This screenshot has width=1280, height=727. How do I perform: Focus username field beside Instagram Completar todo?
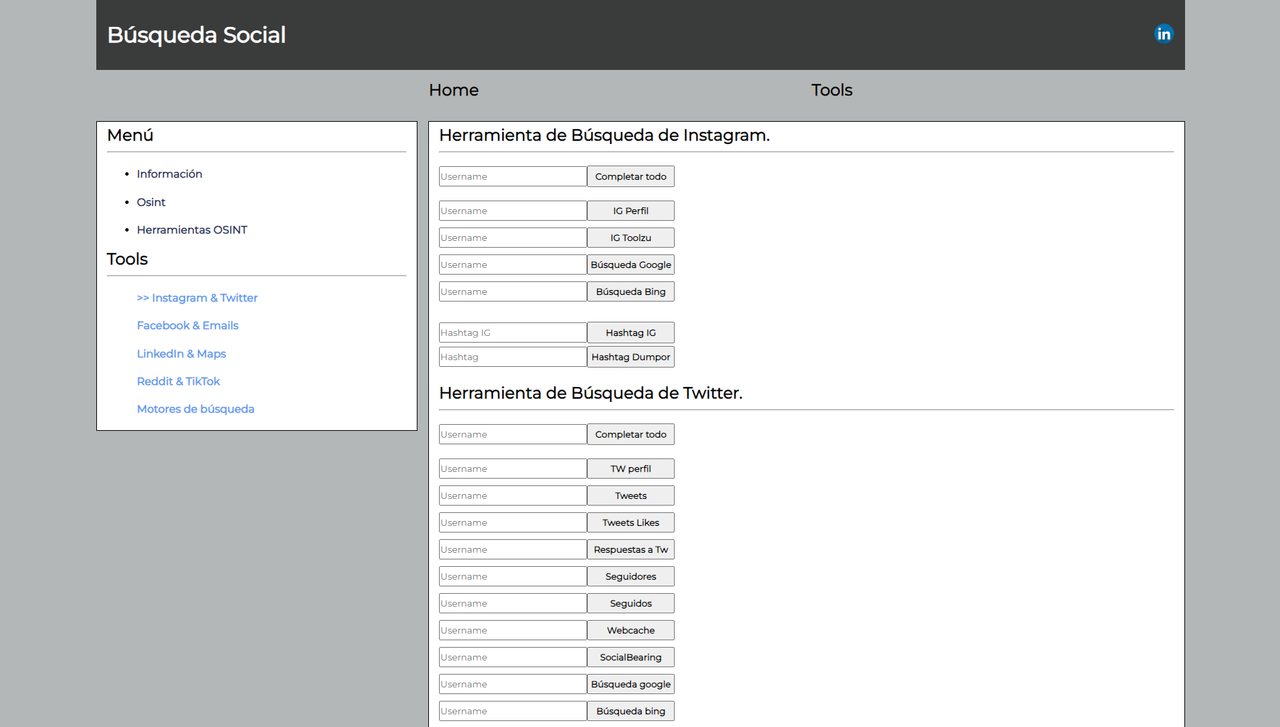[x=513, y=177]
